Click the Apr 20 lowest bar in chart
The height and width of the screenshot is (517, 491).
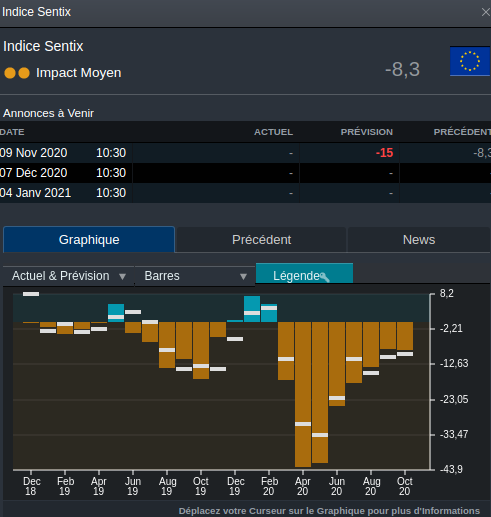(303, 394)
